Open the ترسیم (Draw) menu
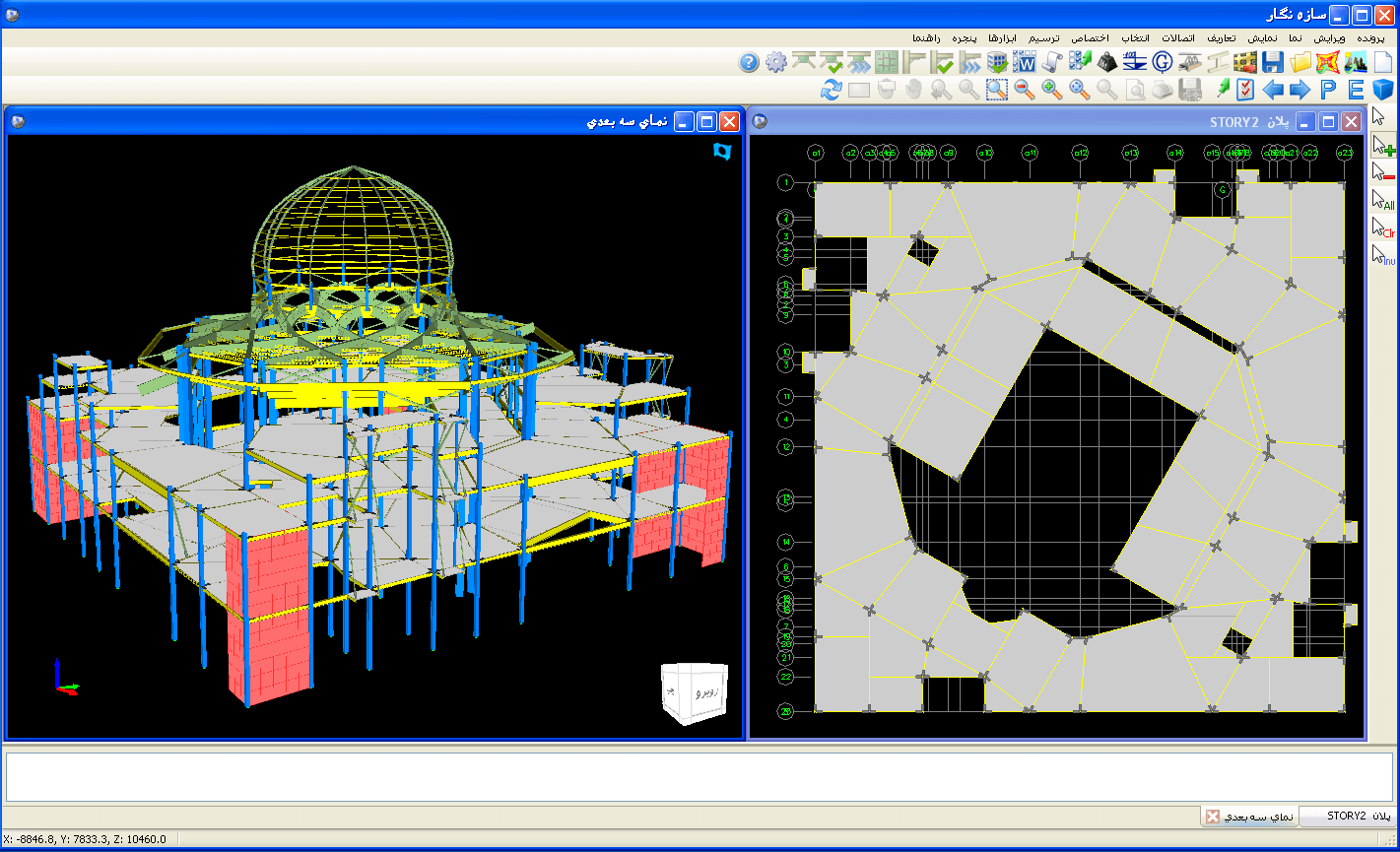Viewport: 1400px width, 852px height. pyautogui.click(x=1044, y=37)
